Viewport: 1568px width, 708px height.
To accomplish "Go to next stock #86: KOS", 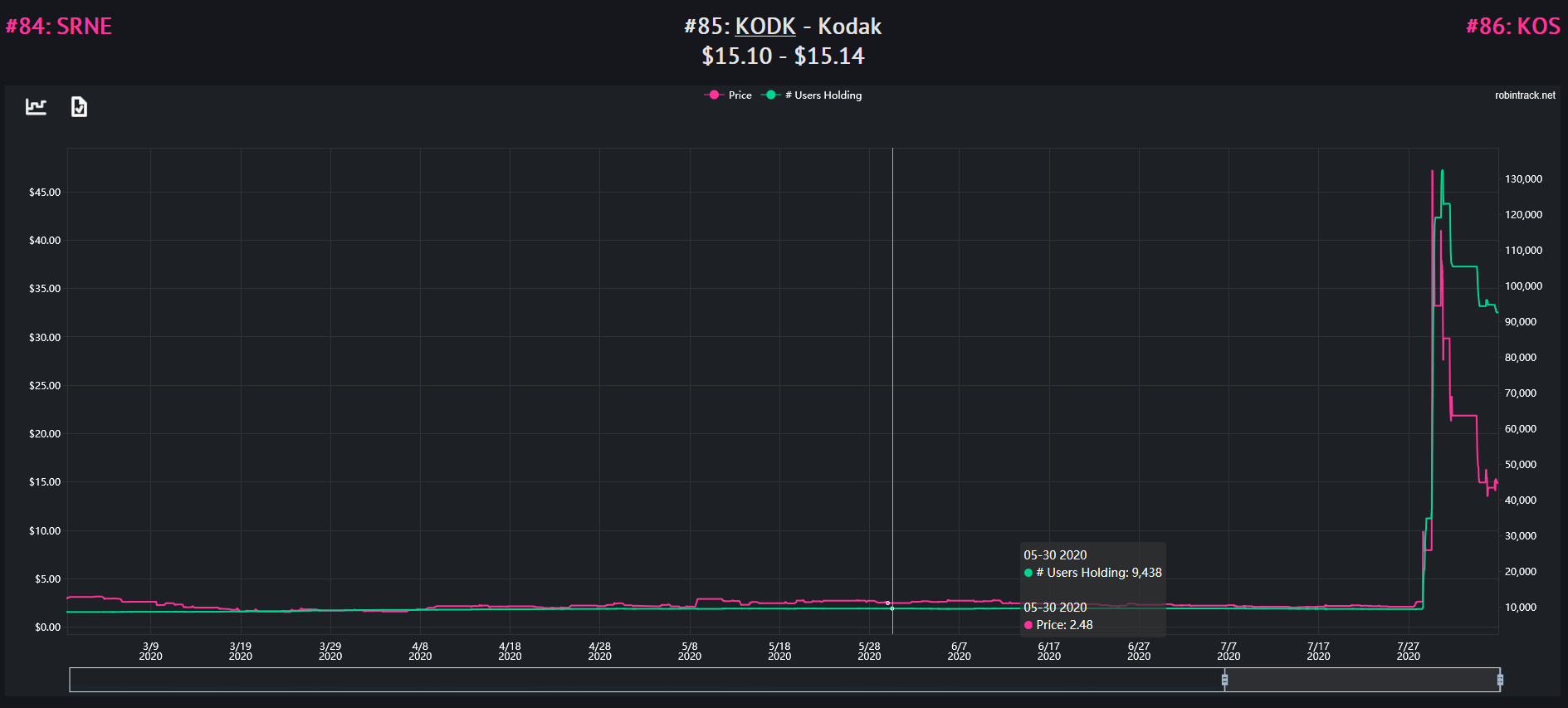I will [1512, 27].
